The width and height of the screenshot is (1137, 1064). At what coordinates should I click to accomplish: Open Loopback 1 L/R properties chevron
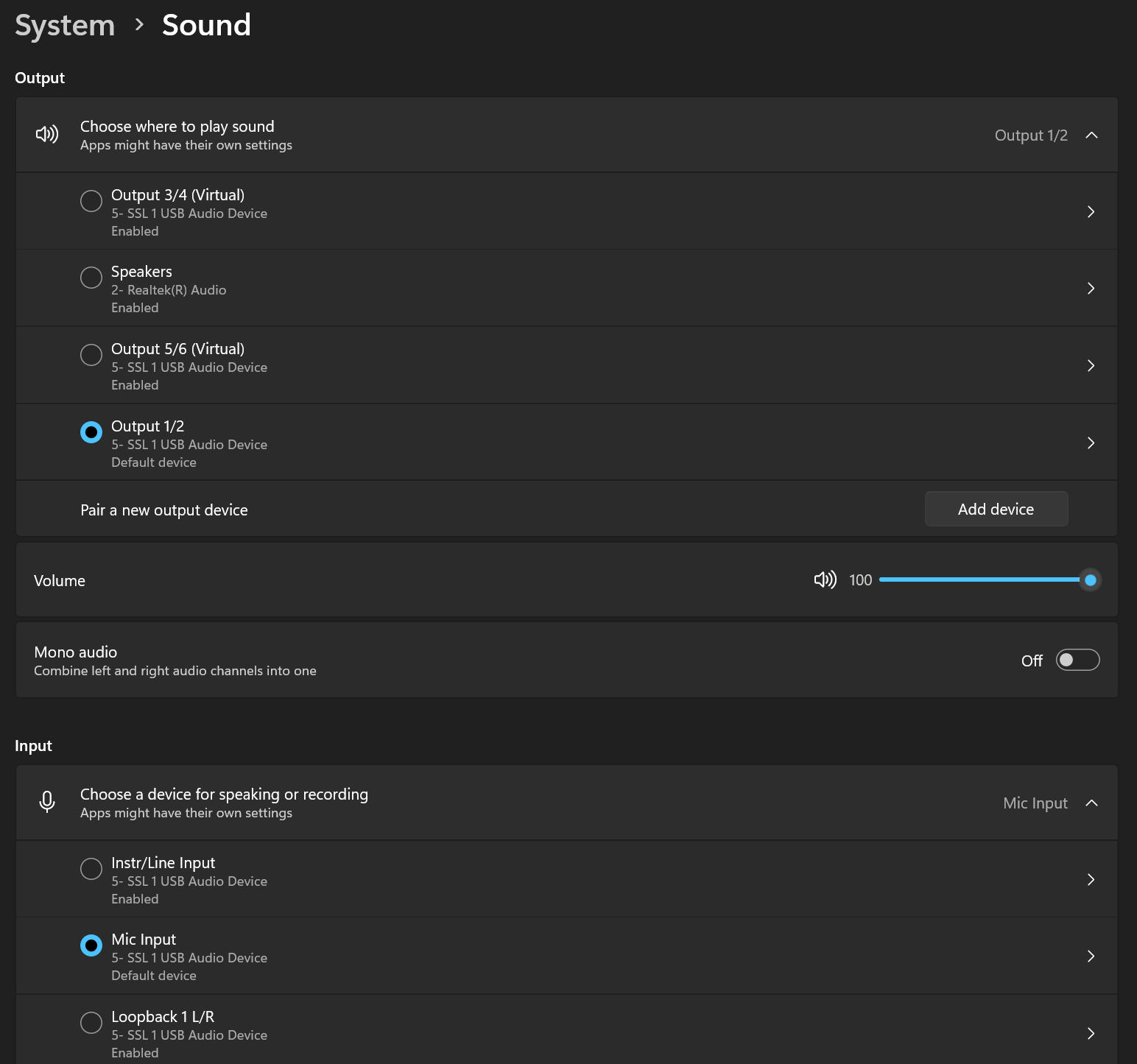(x=1091, y=1033)
